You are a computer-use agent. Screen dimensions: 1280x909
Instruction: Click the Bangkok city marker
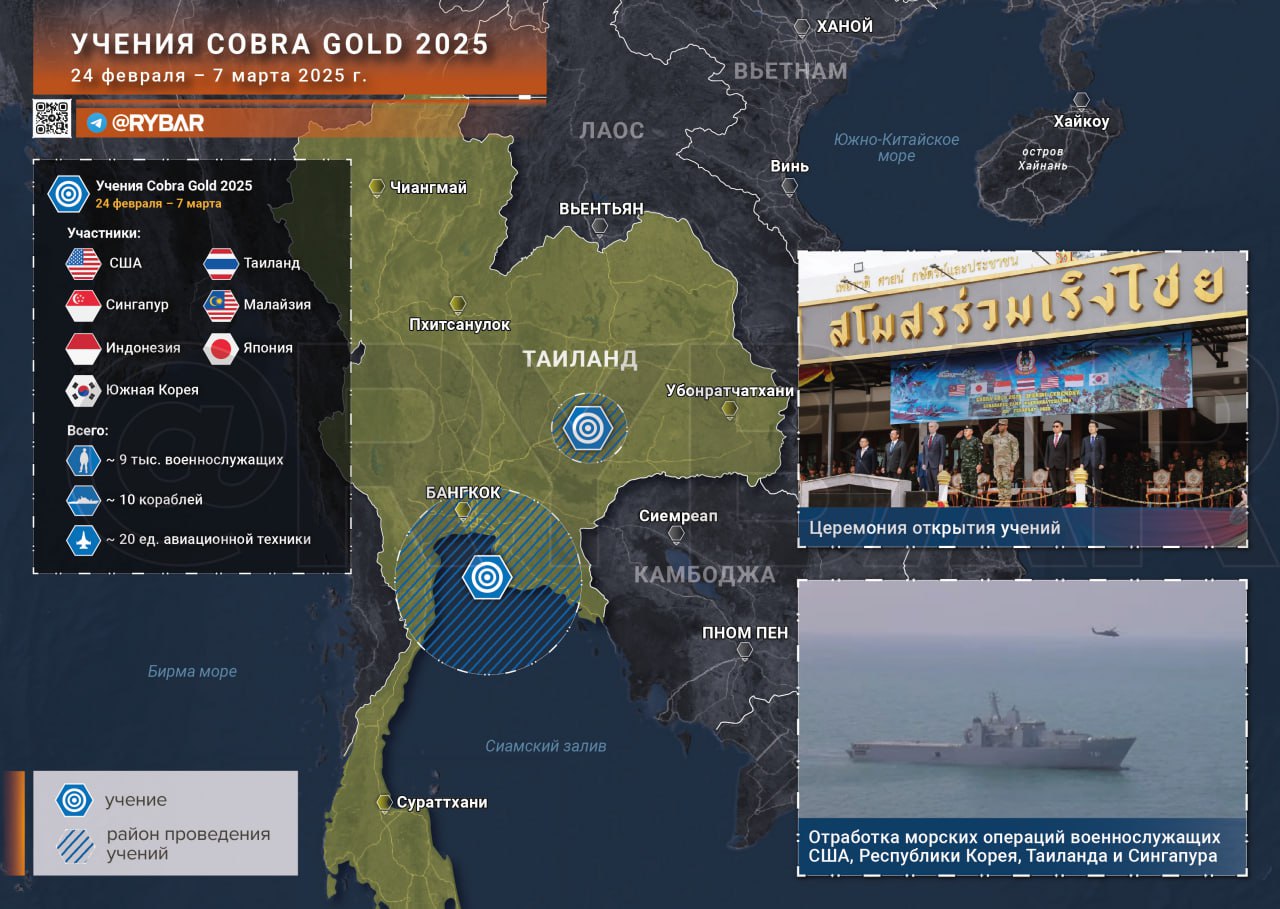(x=462, y=510)
